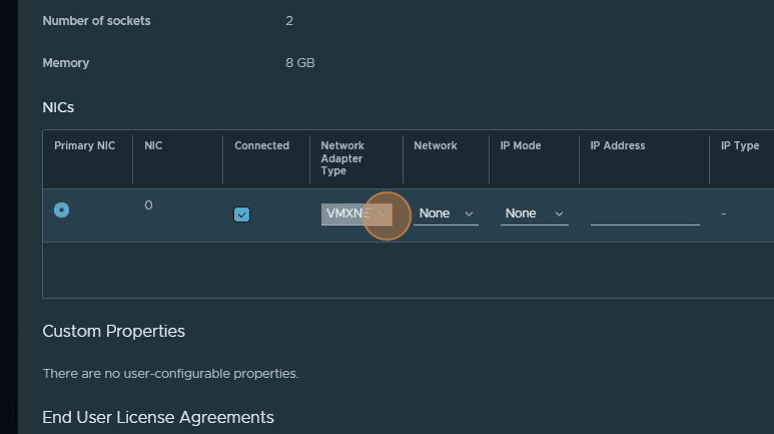The image size is (774, 434).
Task: Click the Memory value 8 GB
Action: (x=300, y=63)
